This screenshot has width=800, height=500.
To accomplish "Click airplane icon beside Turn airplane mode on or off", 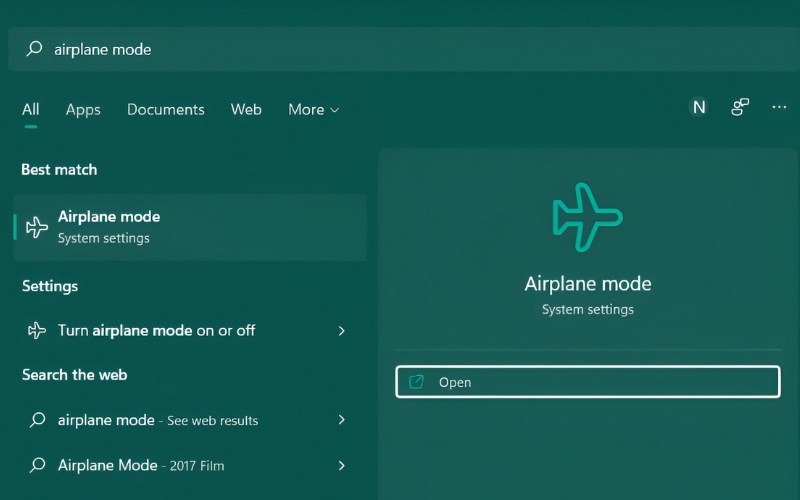I will (37, 330).
